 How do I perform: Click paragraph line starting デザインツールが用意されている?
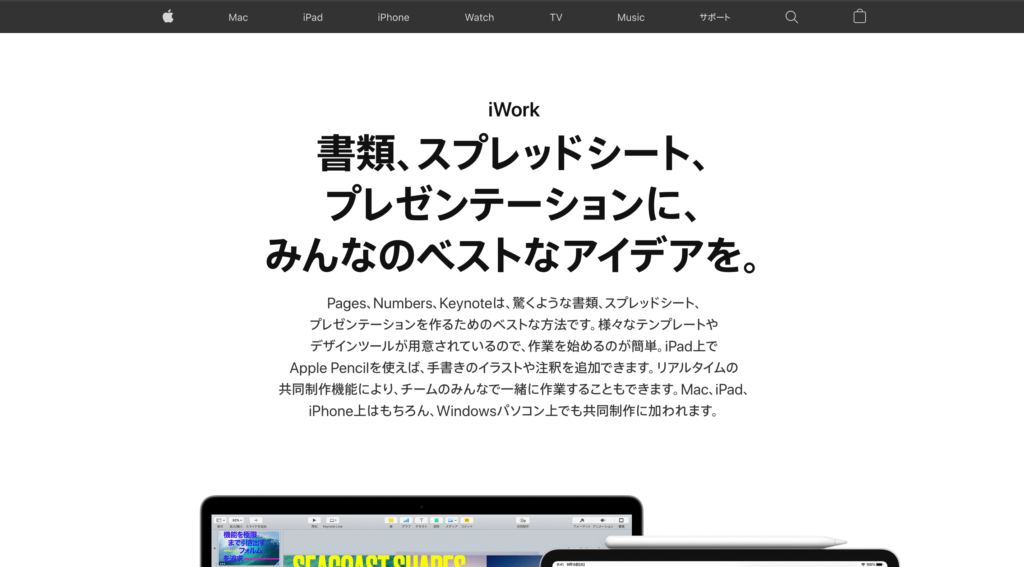[x=513, y=346]
